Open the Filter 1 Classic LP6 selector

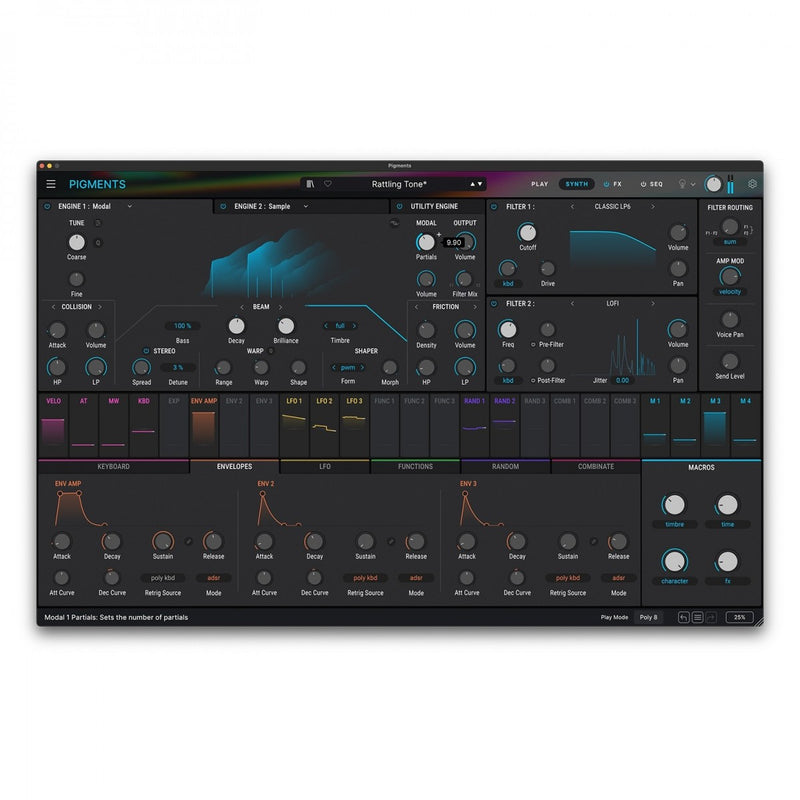click(x=612, y=208)
